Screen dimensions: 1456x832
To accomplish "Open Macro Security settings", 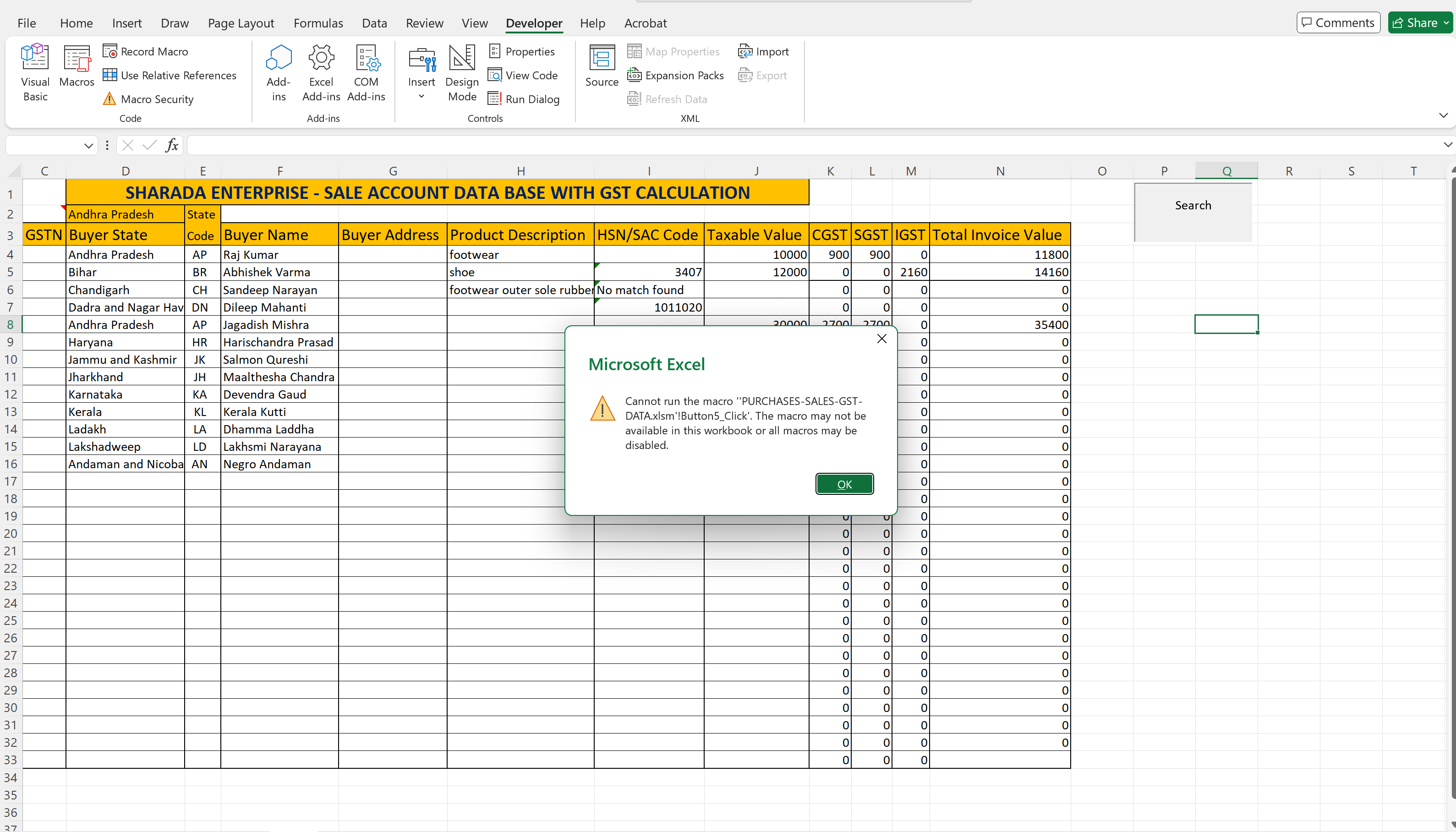I will click(x=148, y=99).
